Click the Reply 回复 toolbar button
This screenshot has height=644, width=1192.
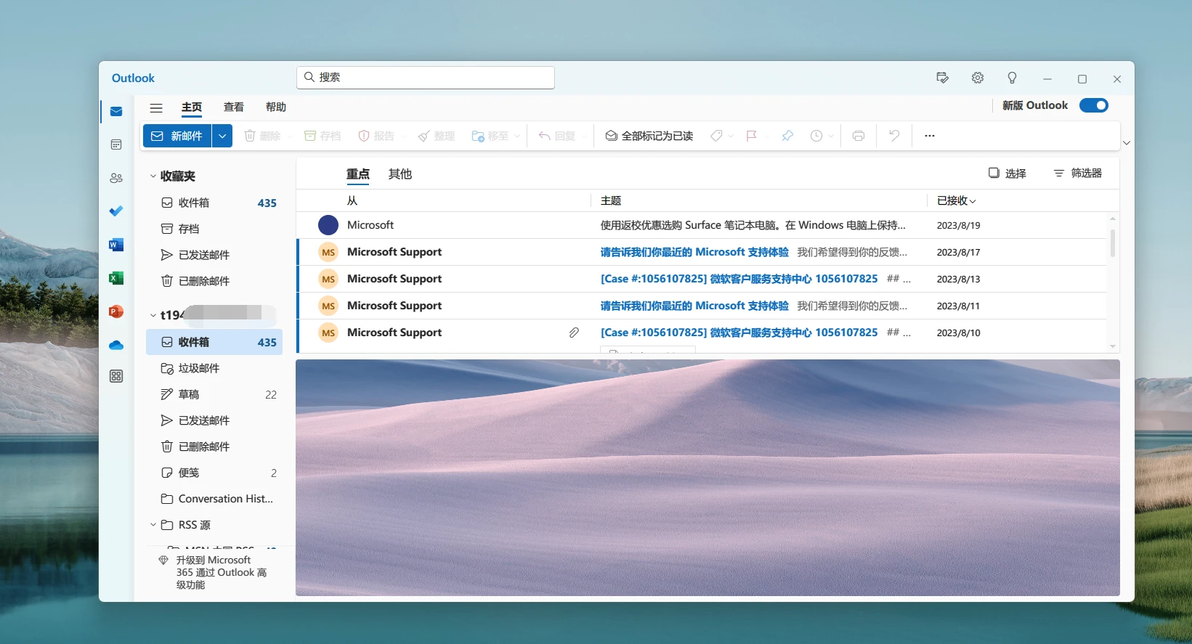click(557, 136)
